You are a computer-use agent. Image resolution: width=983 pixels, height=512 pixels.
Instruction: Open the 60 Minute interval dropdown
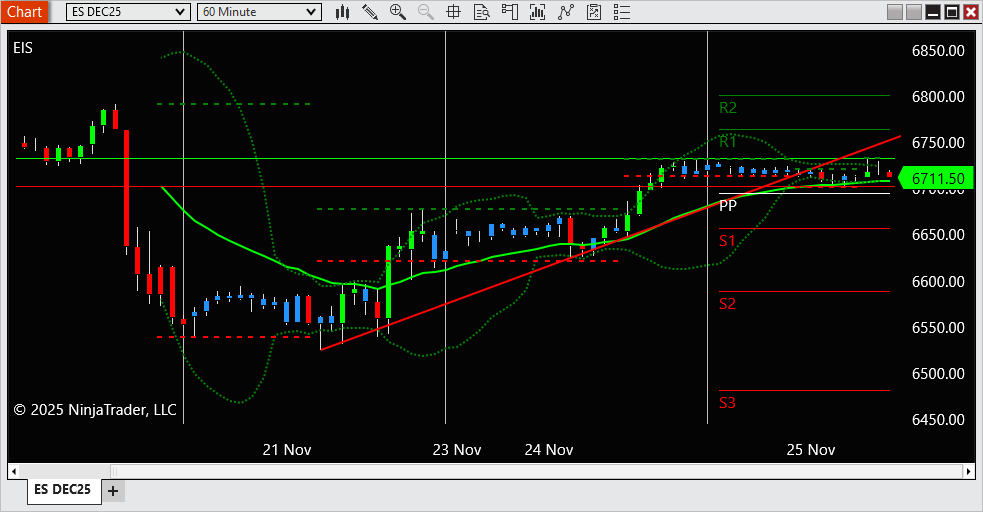point(259,12)
